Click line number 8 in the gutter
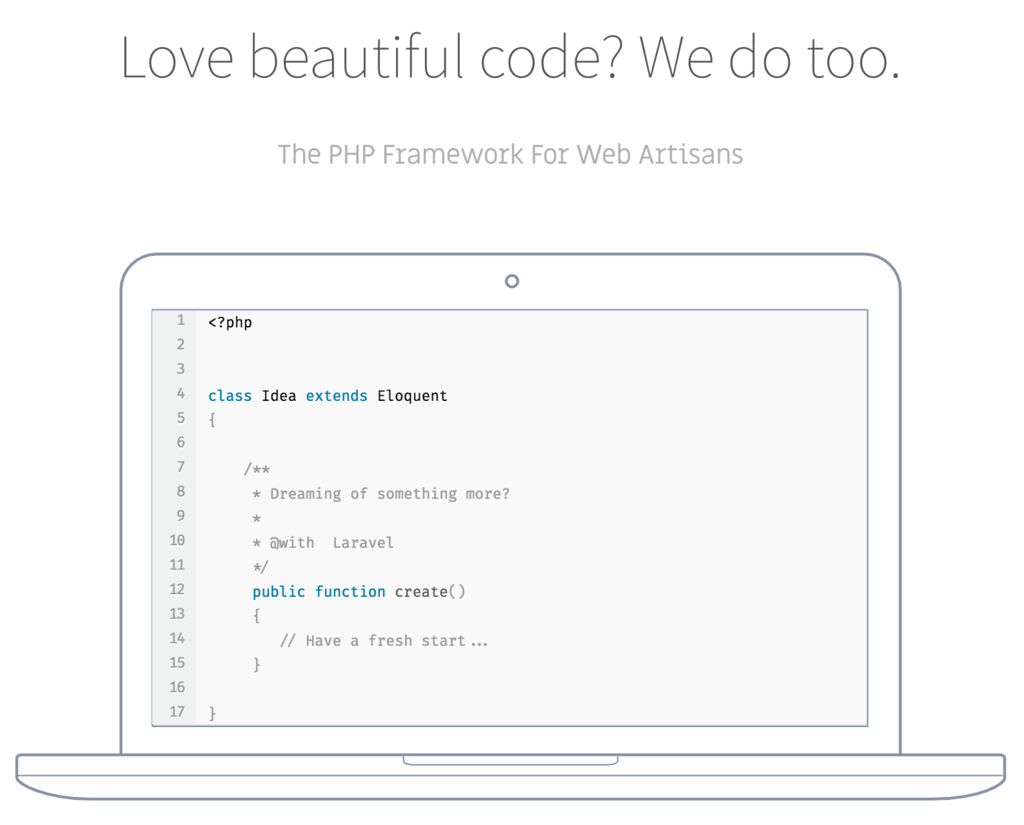The image size is (1024, 825). coord(181,491)
